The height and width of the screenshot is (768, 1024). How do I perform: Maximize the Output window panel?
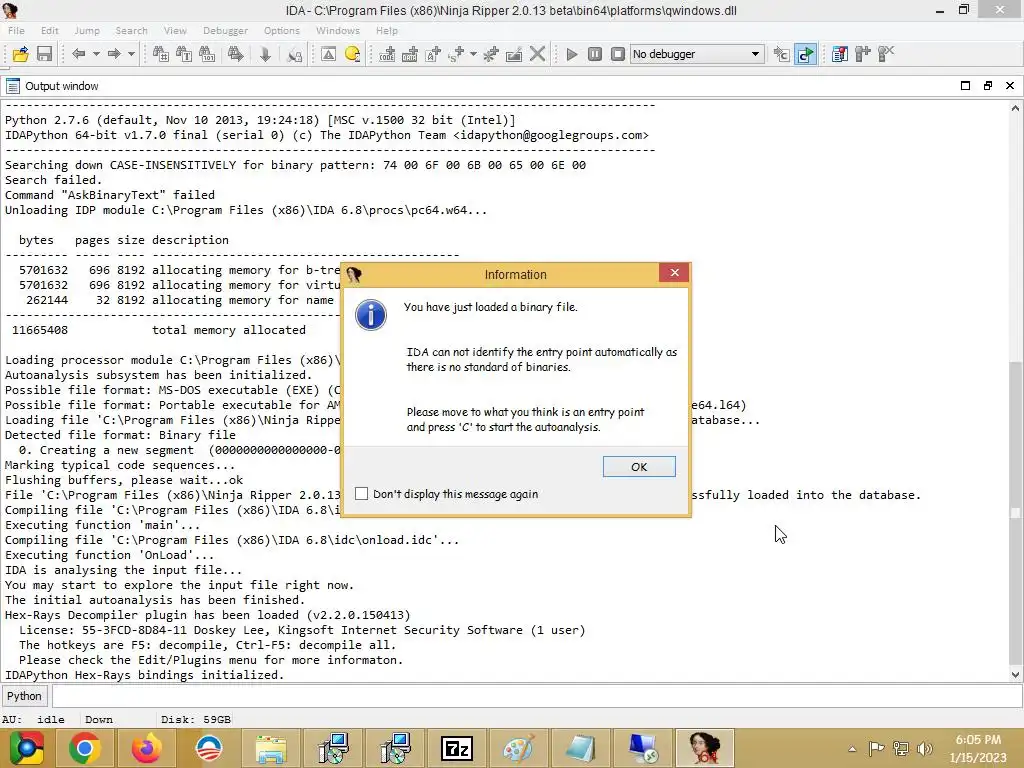pyautogui.click(x=965, y=86)
